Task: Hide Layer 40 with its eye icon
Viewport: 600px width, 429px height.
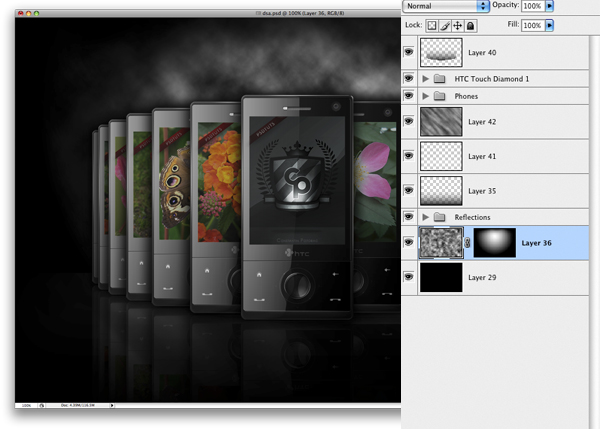Action: [409, 52]
